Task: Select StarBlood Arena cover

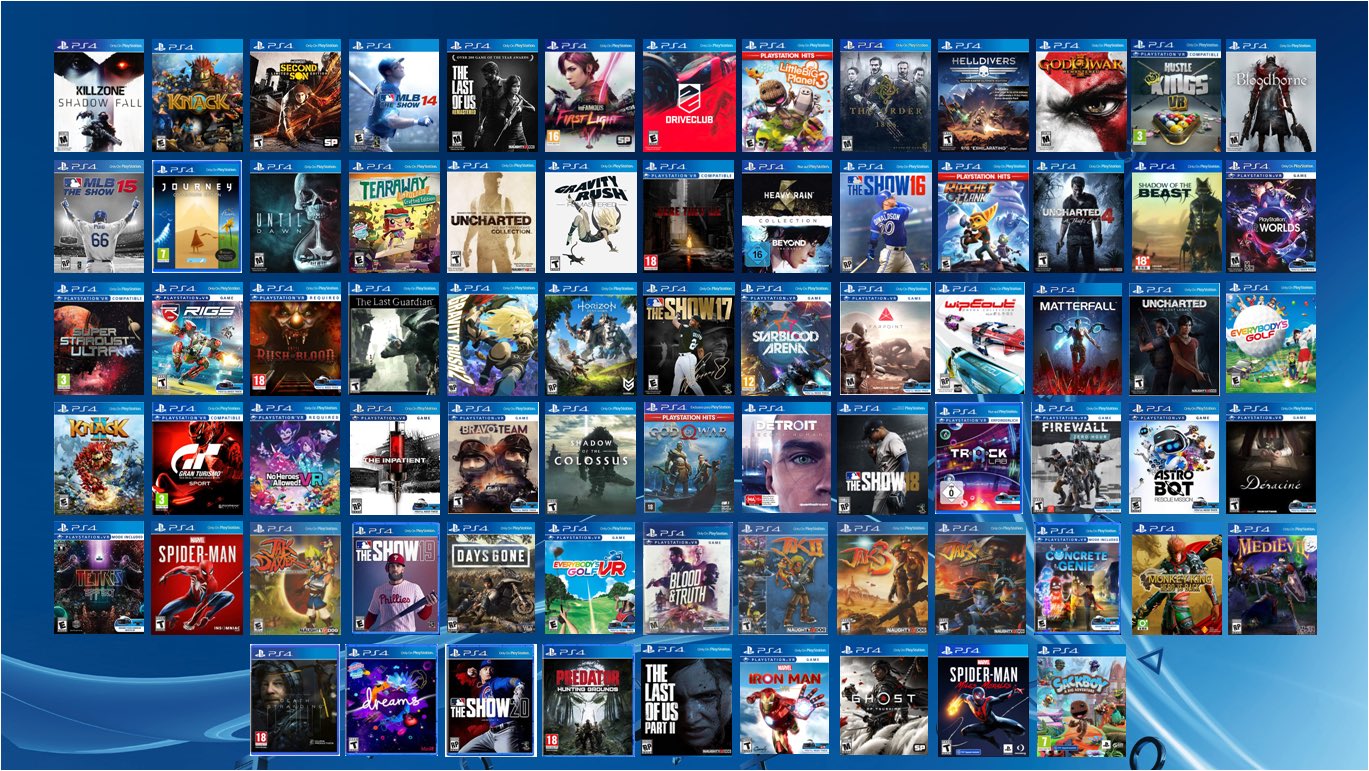Action: [787, 338]
